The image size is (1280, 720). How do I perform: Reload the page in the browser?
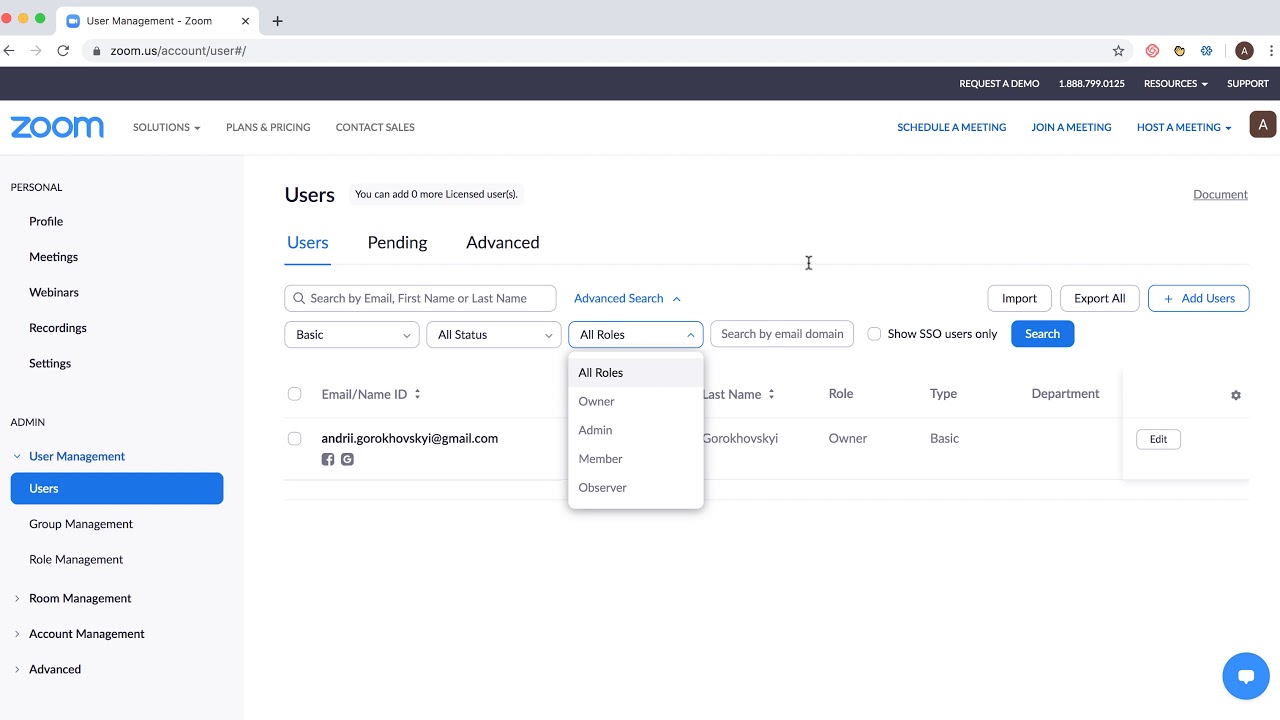(63, 50)
